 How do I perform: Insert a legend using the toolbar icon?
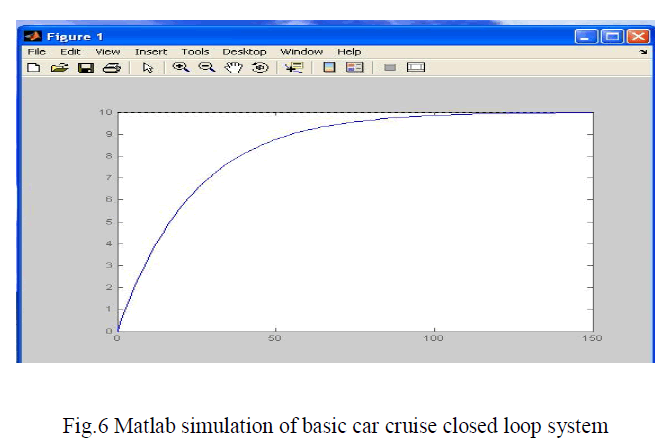click(354, 68)
